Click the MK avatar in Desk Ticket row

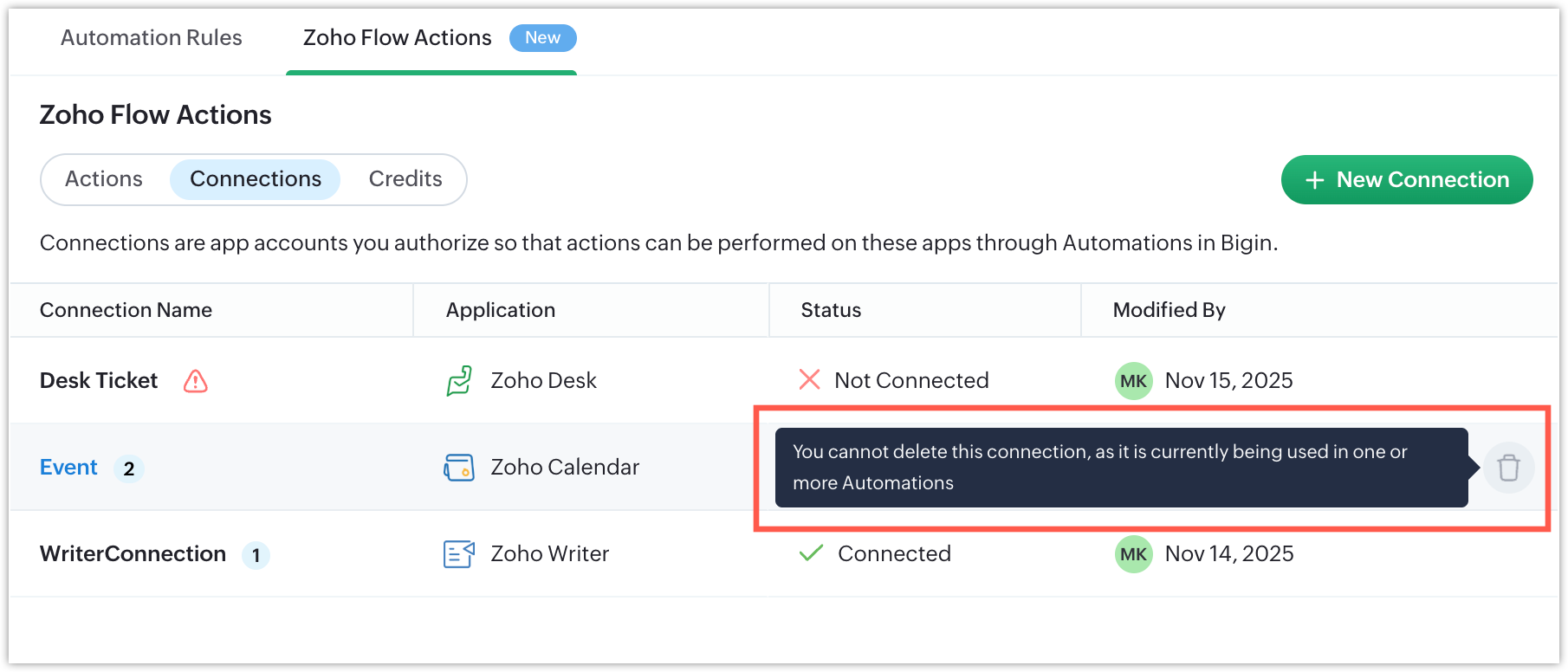1133,381
